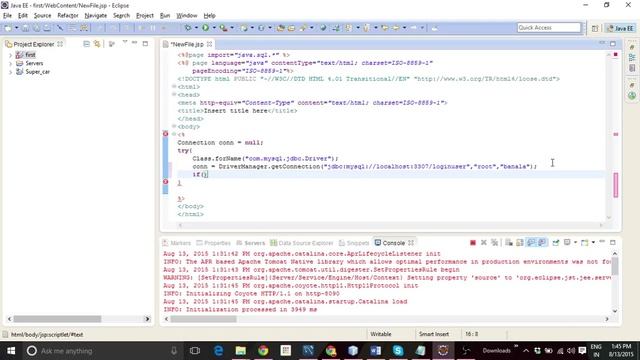Open dropdown next to Display Selected Console
Viewport: 640px width, 360px height.
tap(575, 243)
